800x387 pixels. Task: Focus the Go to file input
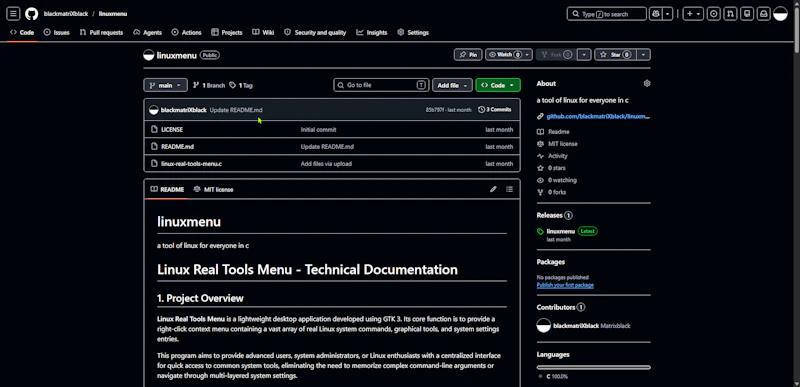click(381, 85)
